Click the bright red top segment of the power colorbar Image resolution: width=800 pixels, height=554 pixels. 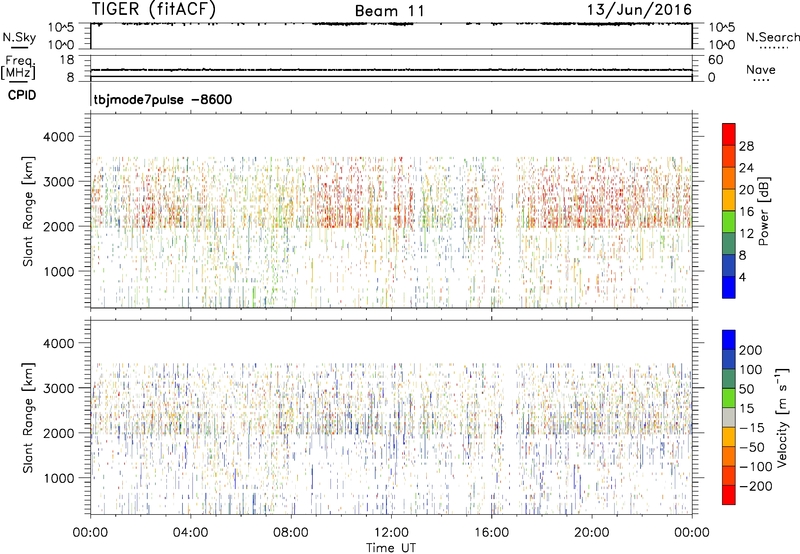729,134
